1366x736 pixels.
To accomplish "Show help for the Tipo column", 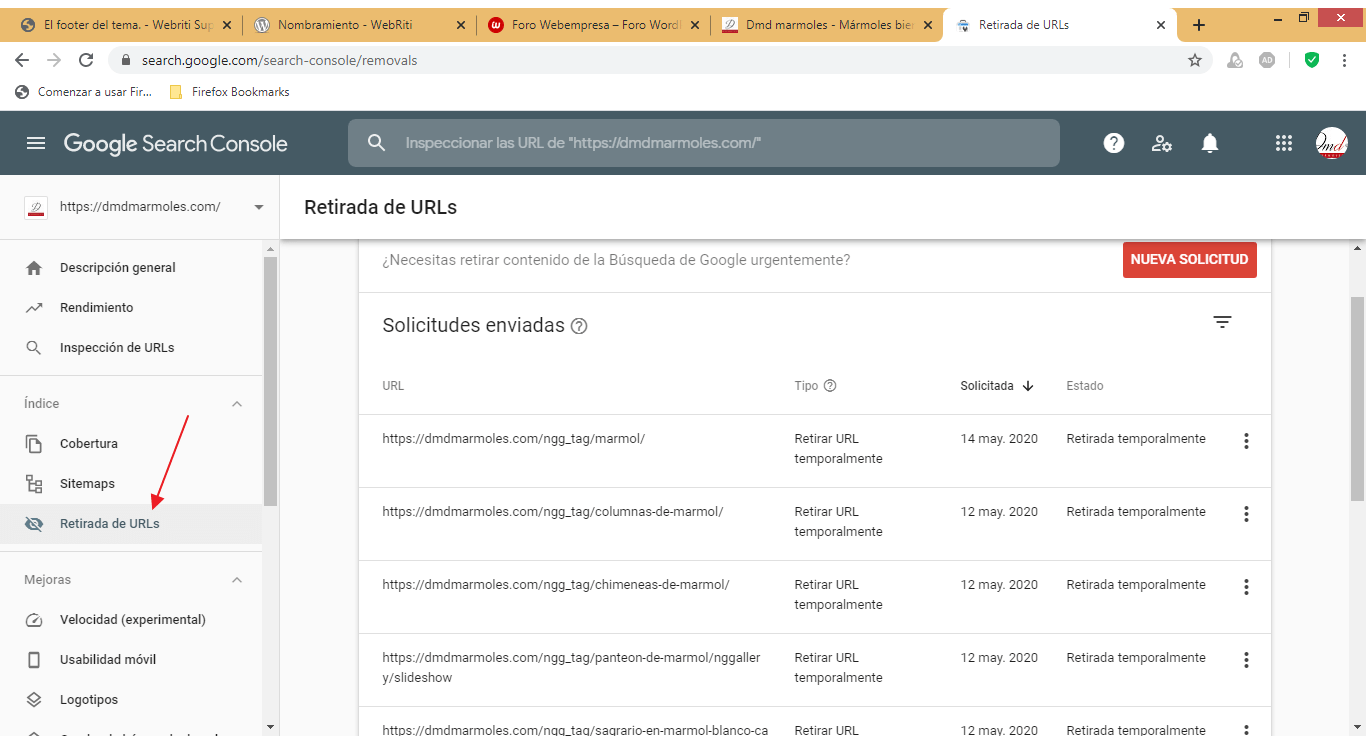I will tap(829, 386).
